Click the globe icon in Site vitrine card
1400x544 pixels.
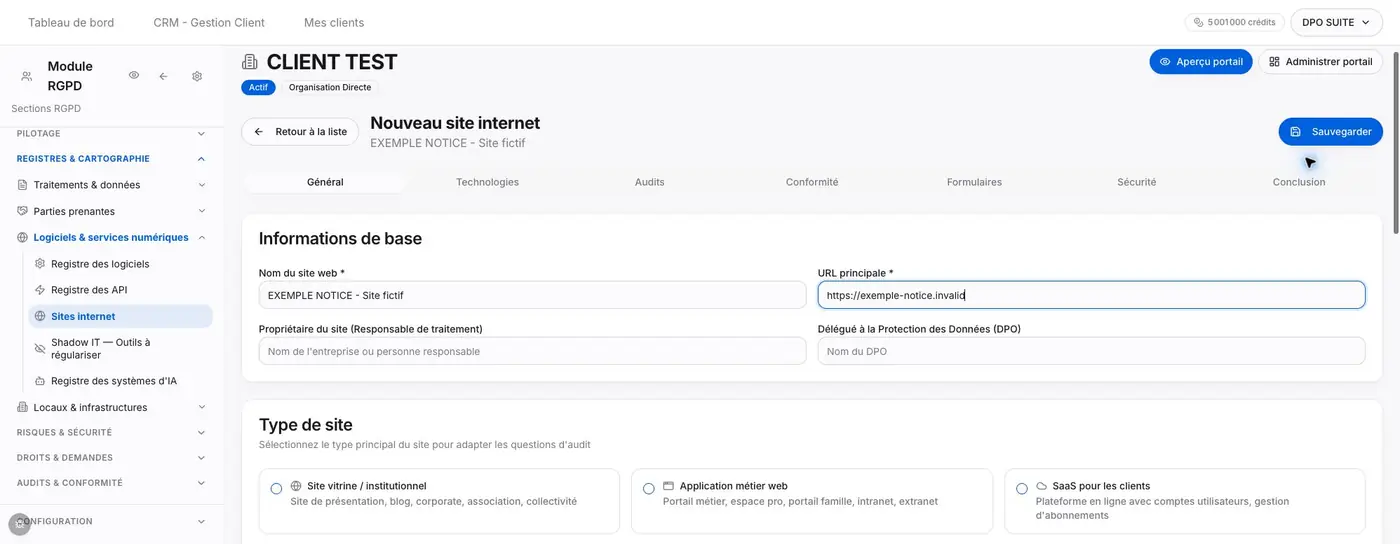point(296,486)
